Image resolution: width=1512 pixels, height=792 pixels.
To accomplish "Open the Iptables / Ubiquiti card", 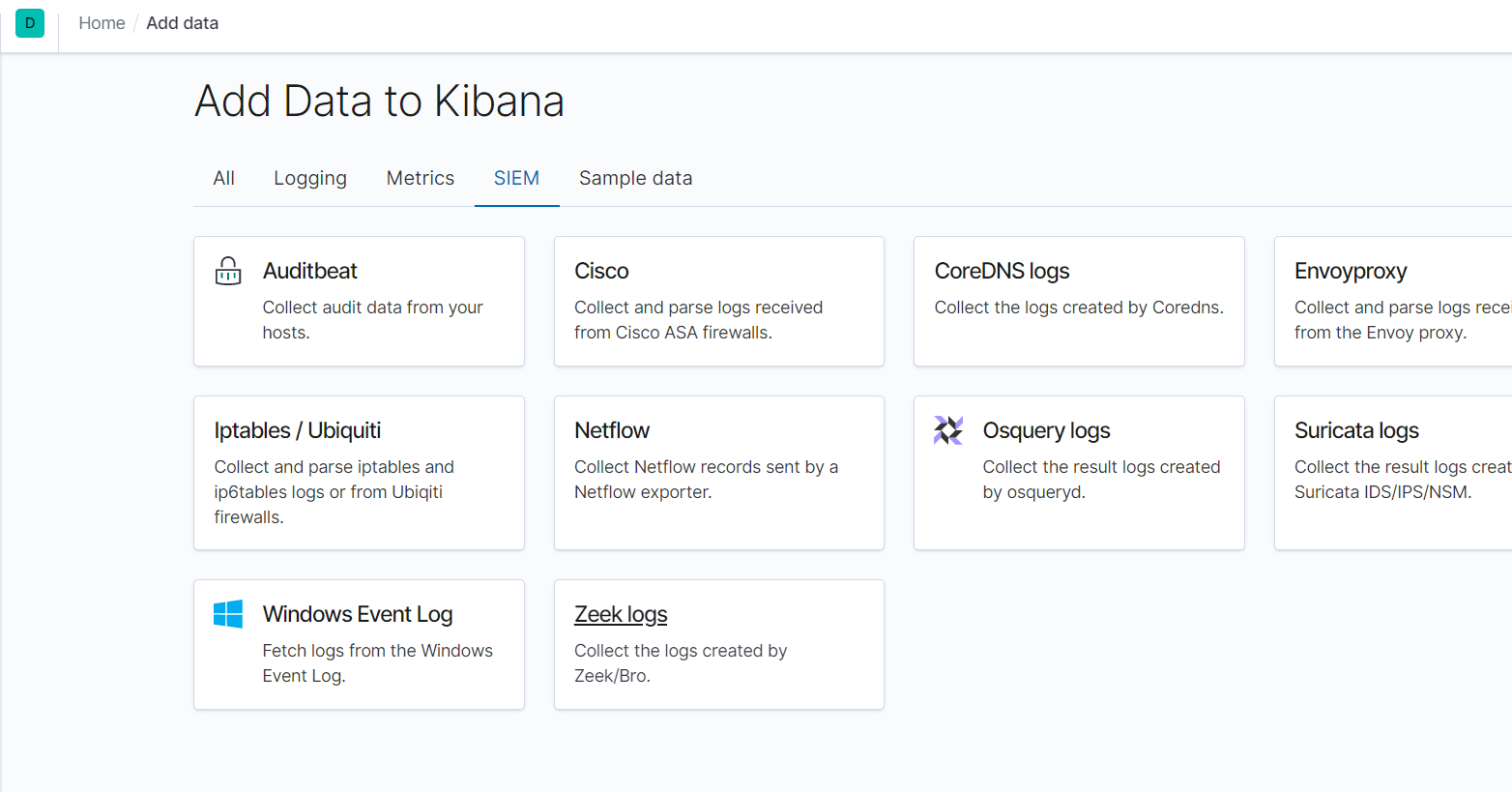I will tap(359, 472).
